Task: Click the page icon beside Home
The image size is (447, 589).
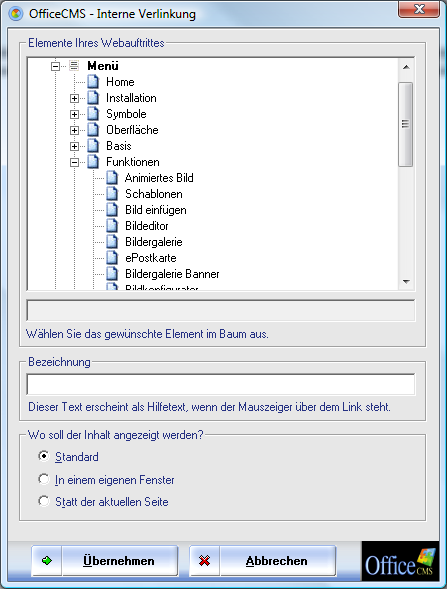Action: [93, 82]
